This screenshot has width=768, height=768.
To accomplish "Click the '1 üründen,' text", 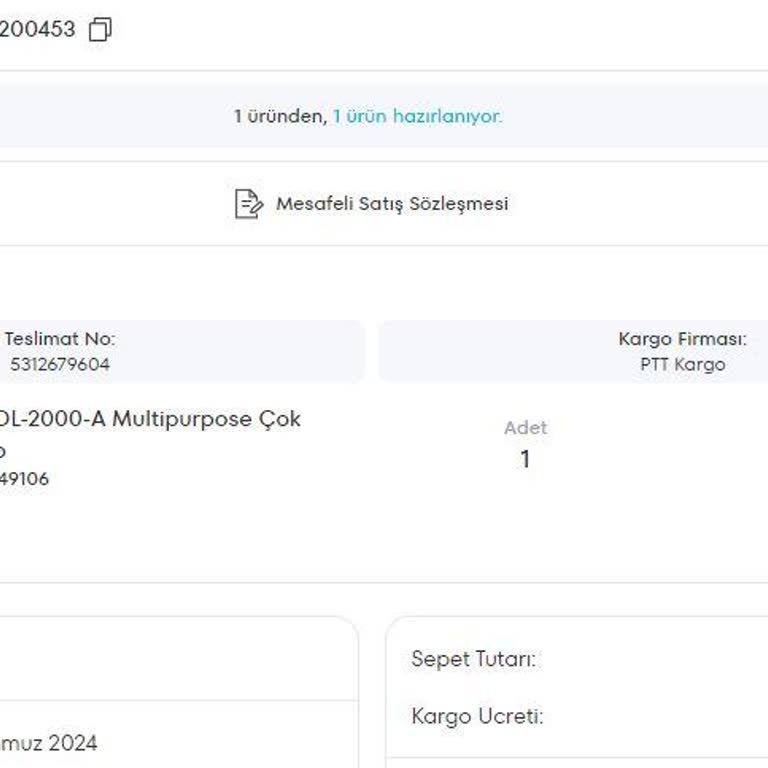I will (x=281, y=117).
